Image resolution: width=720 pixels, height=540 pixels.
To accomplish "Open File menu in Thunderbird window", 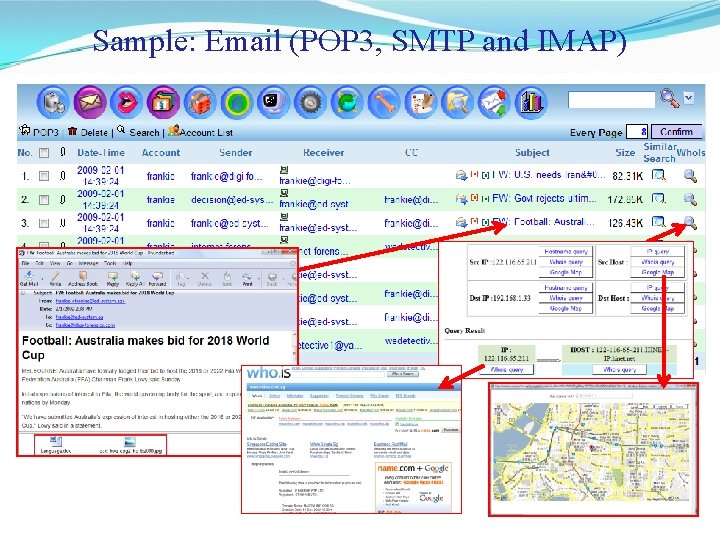I will 25,264.
